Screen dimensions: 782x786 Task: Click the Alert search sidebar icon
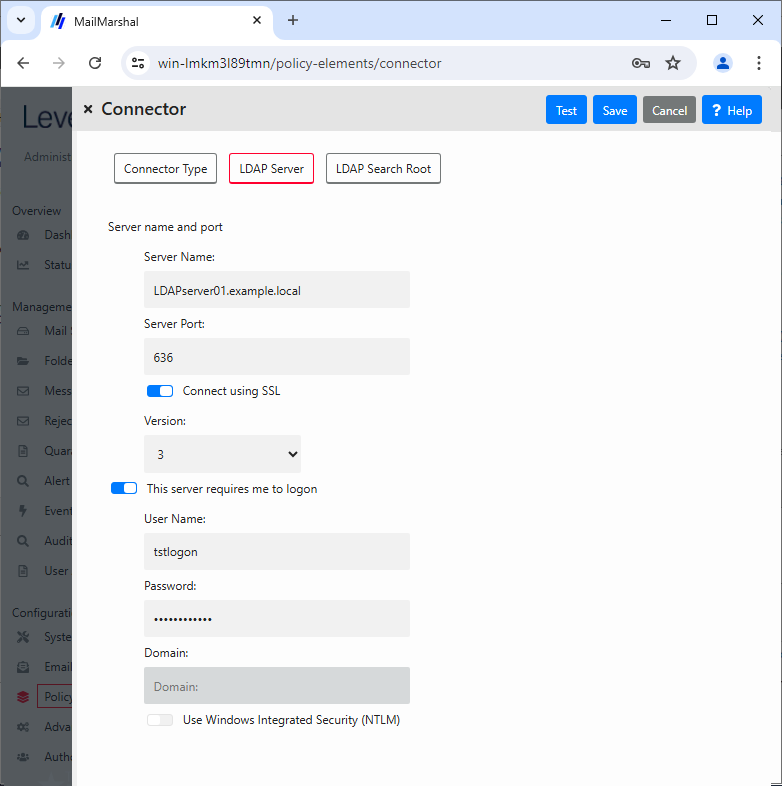click(x=23, y=481)
